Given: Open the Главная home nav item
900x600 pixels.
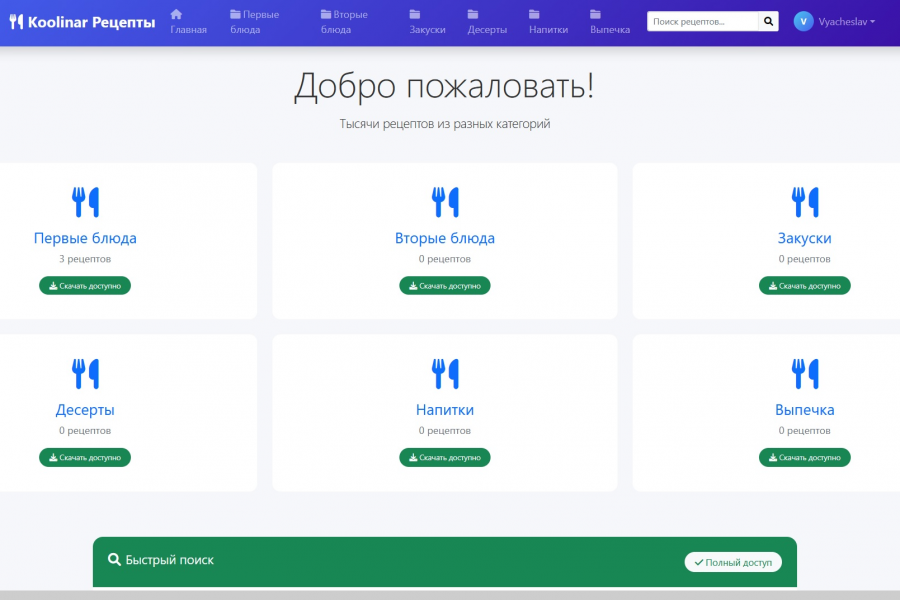Looking at the screenshot, I should click(188, 22).
